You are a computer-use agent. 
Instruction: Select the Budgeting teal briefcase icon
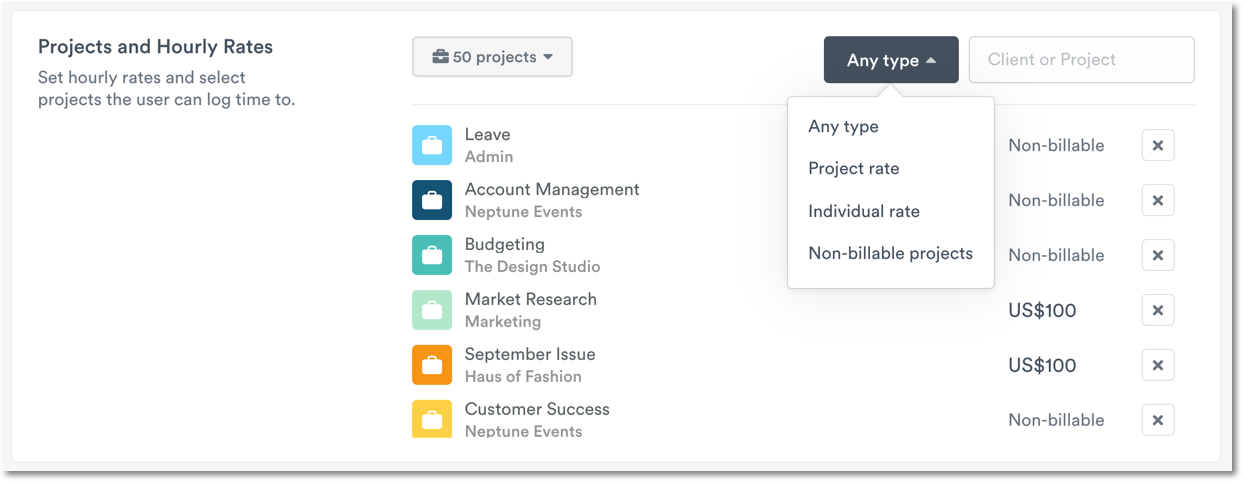432,255
